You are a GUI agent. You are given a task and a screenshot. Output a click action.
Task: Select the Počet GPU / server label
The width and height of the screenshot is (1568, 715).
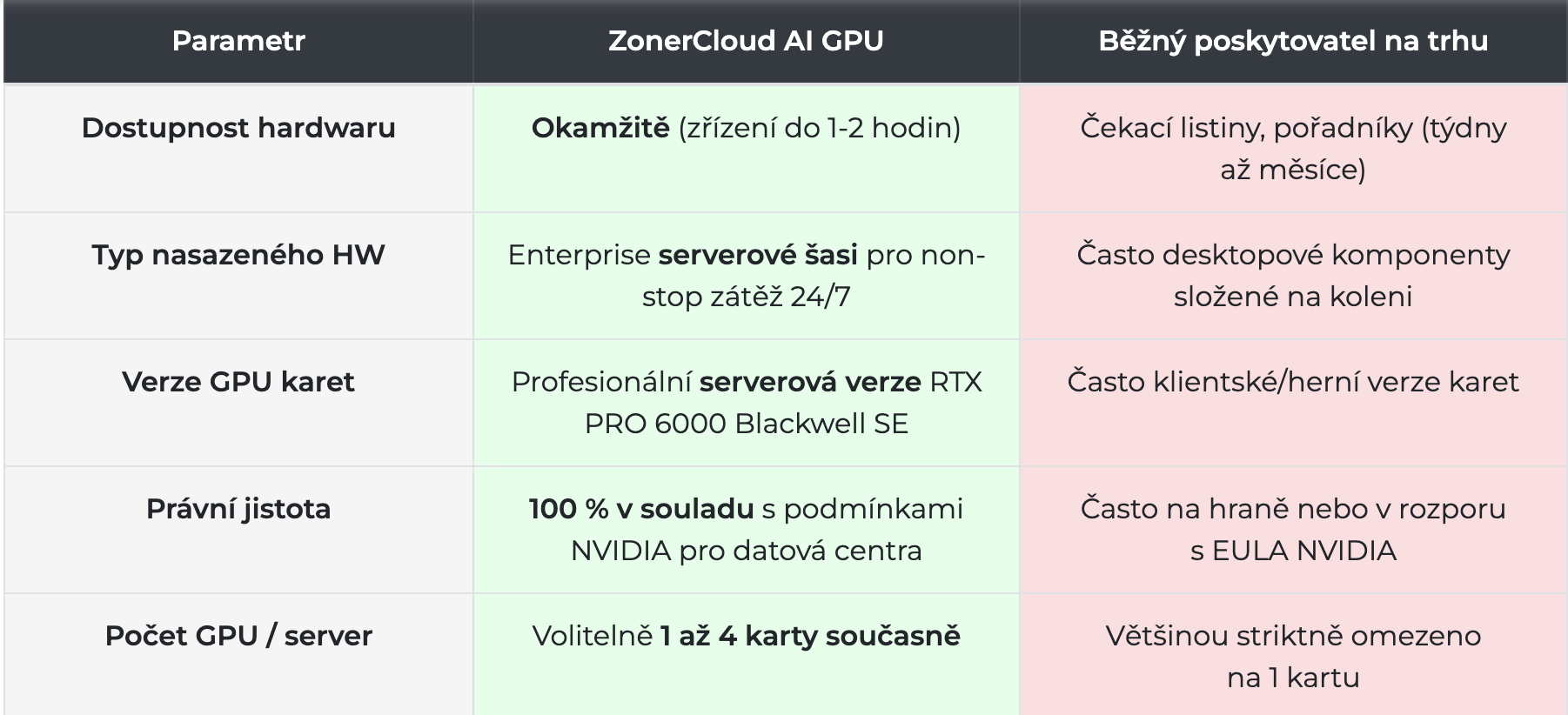[238, 636]
